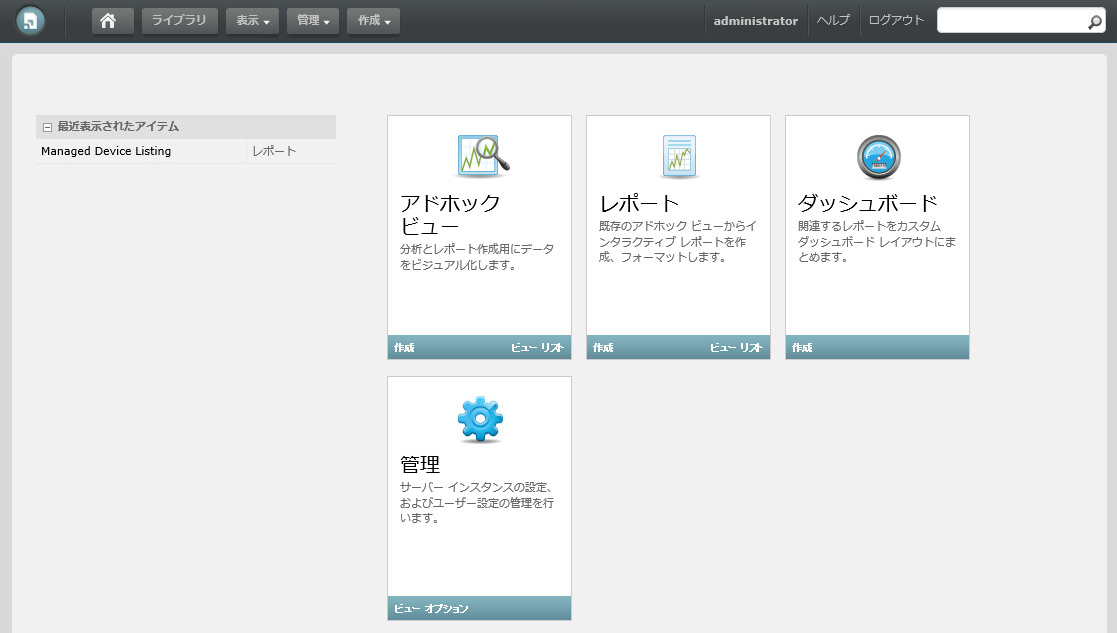This screenshot has width=1117, height=633.
Task: Select the ダッシュボード card title
Action: tap(868, 204)
